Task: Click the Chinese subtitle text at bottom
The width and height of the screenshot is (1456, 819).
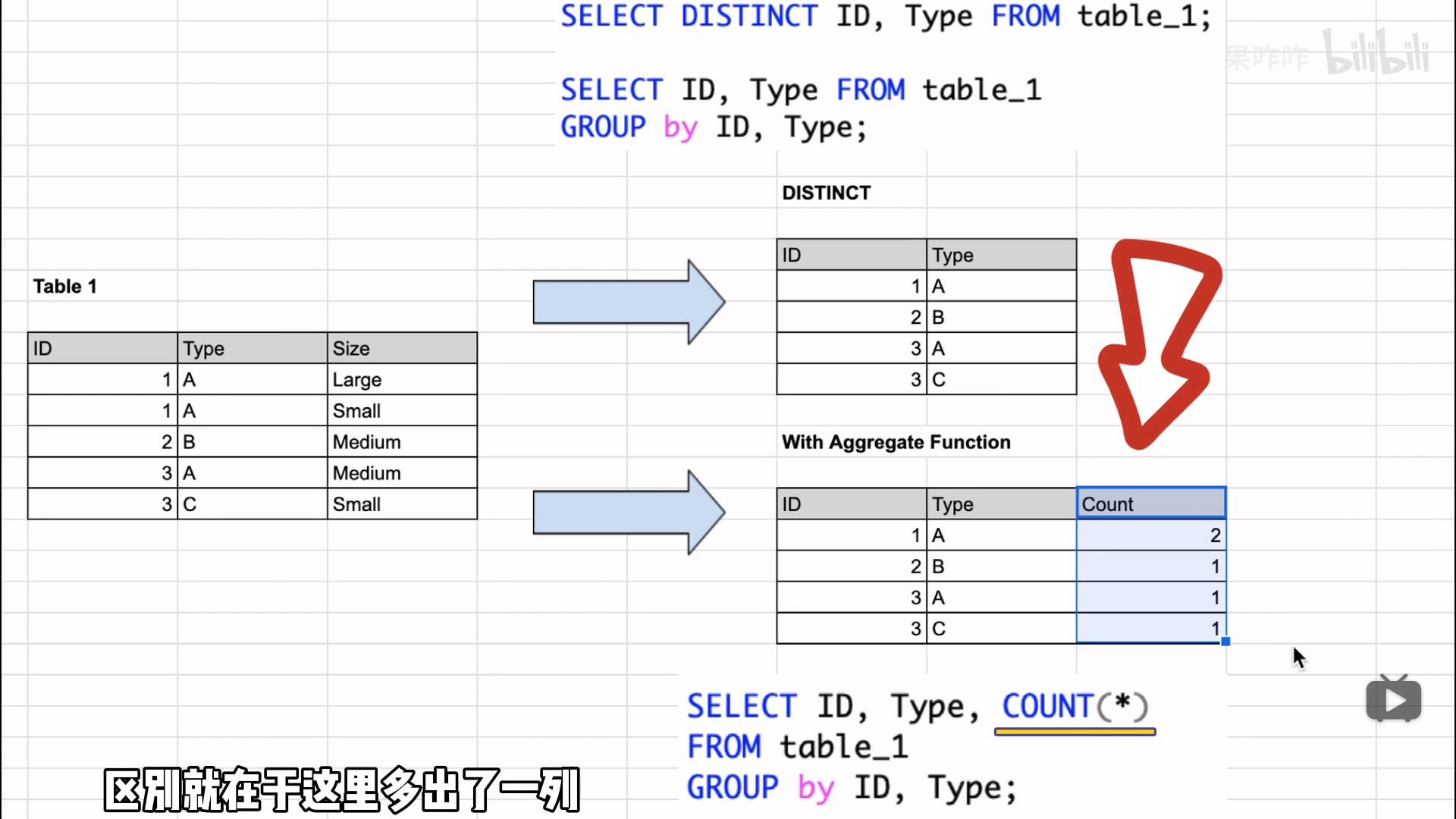Action: click(x=341, y=789)
